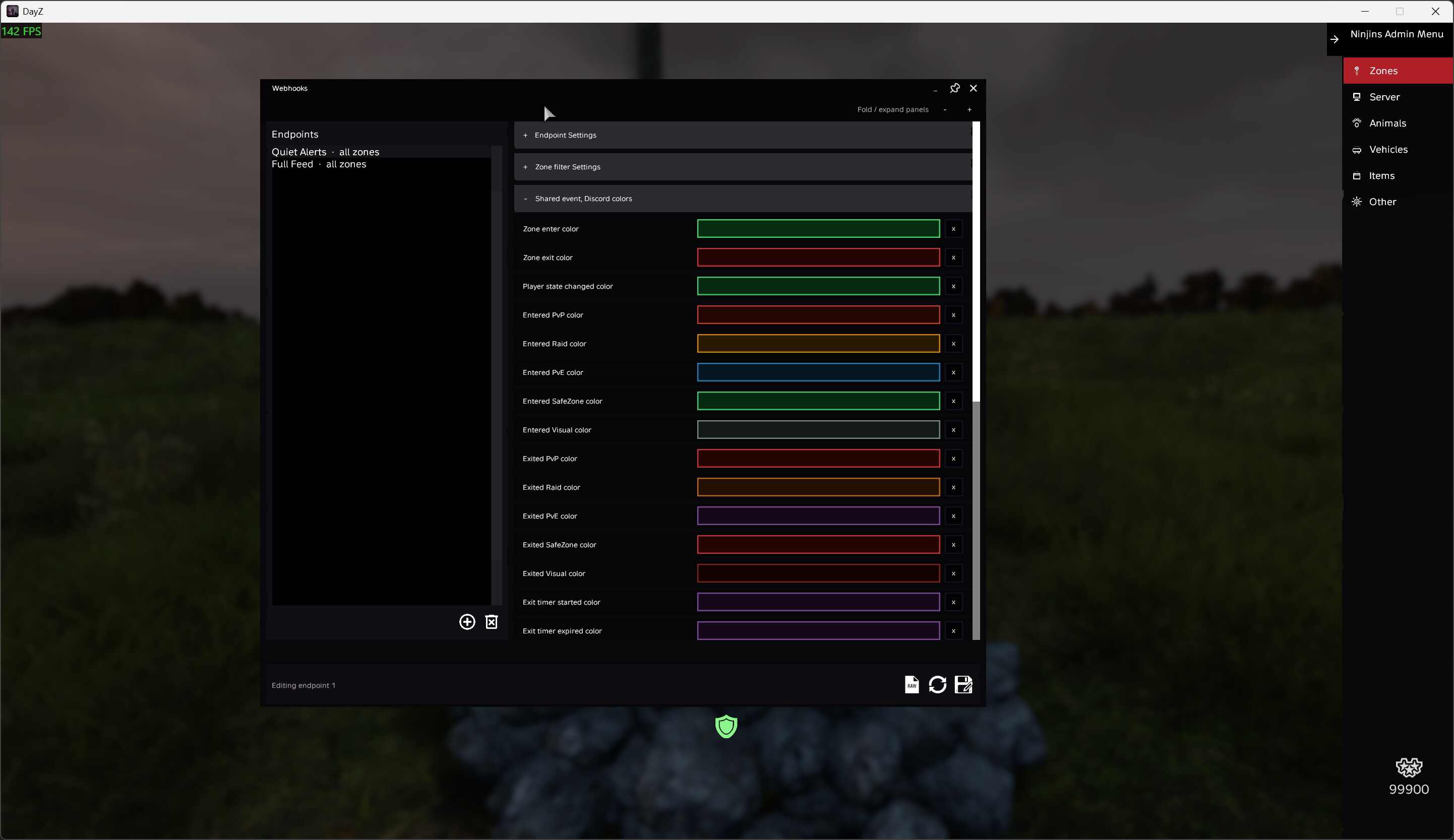
Task: Clear Exited PvE color with x button
Action: (x=954, y=516)
